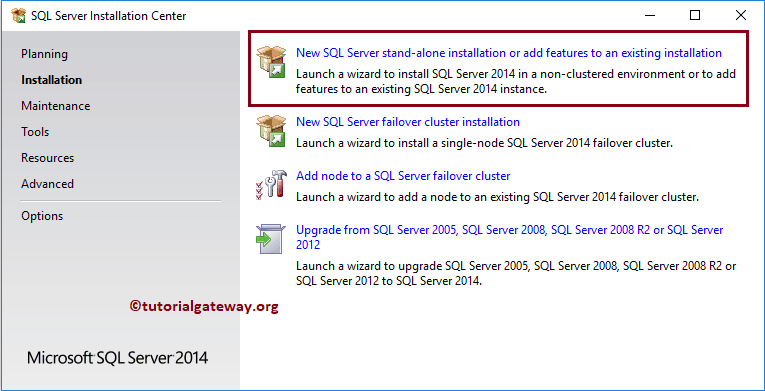Start Upgrade from SQL Server 2005 link

(510, 237)
